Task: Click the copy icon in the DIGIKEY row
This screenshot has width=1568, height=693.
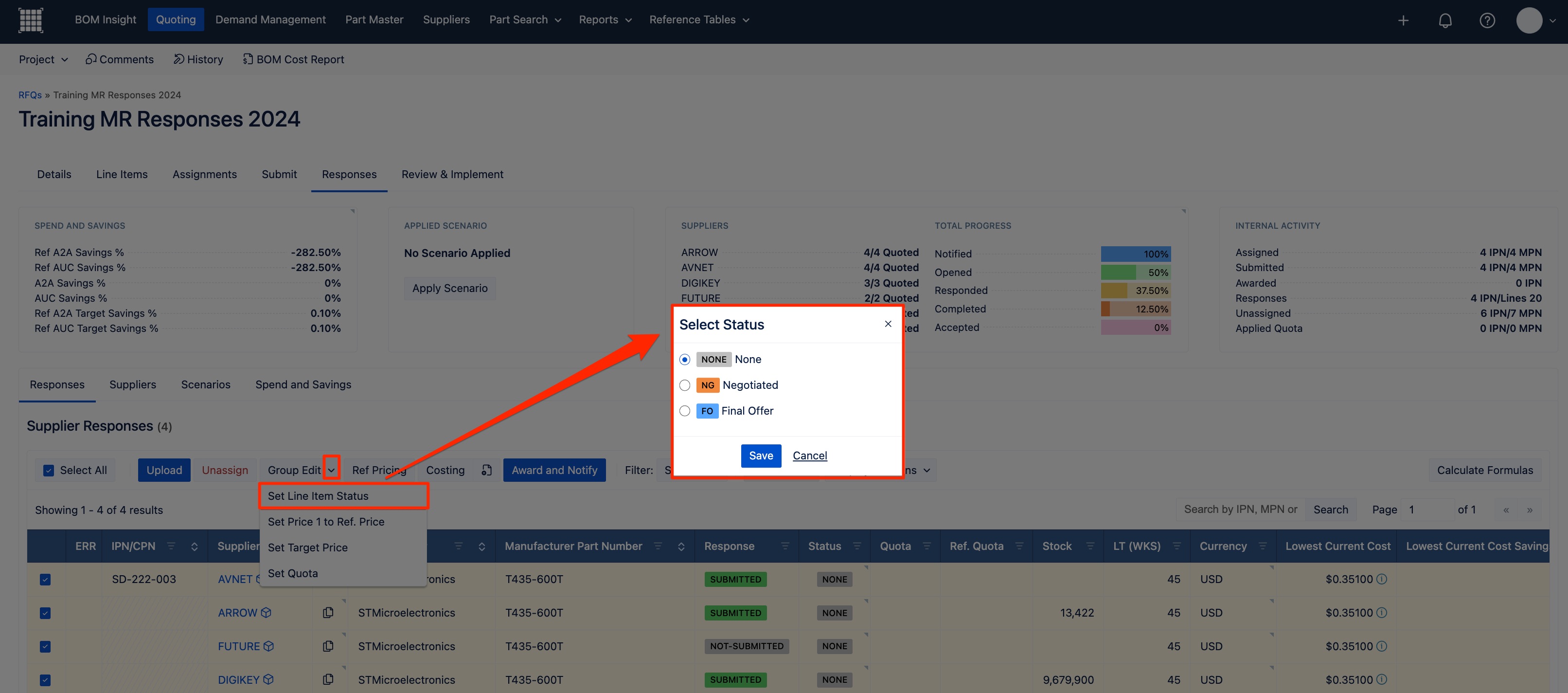Action: click(328, 679)
